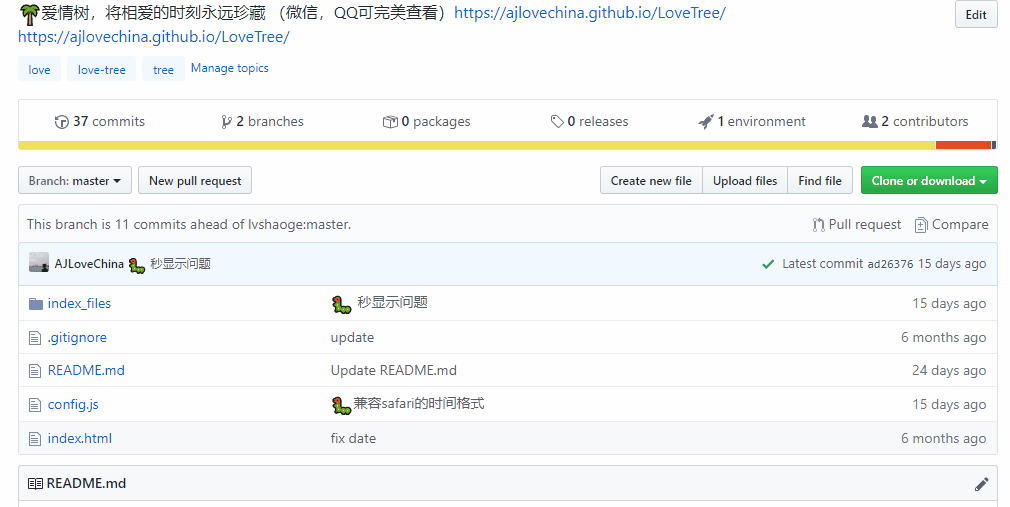Click the index.html file icon
The height and width of the screenshot is (507, 1010).
[x=35, y=439]
